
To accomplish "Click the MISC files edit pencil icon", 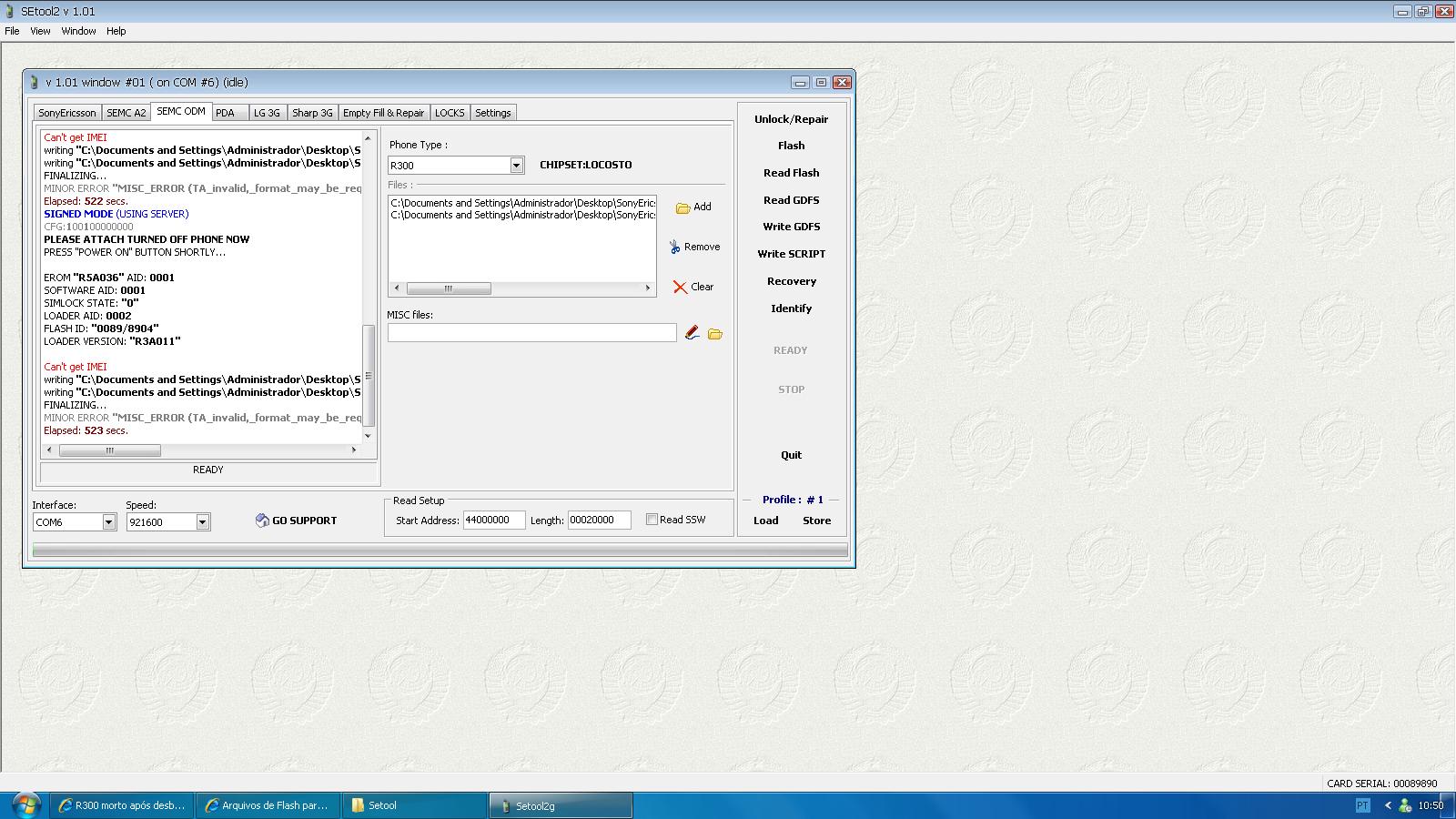I will click(693, 333).
